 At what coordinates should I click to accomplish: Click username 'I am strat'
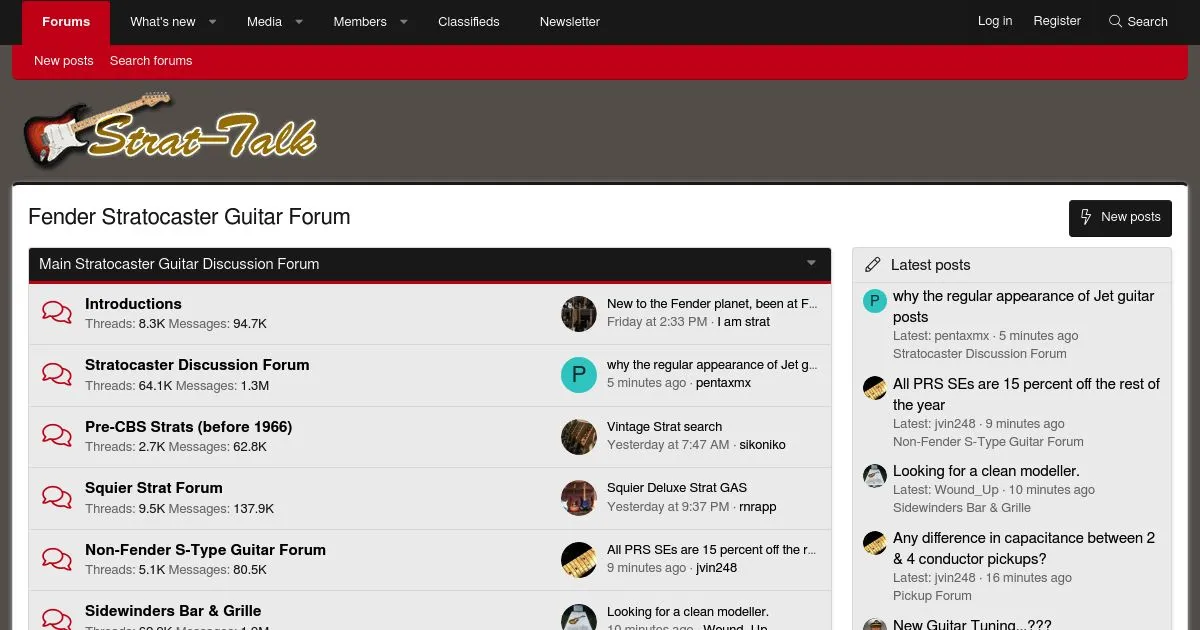click(x=744, y=322)
